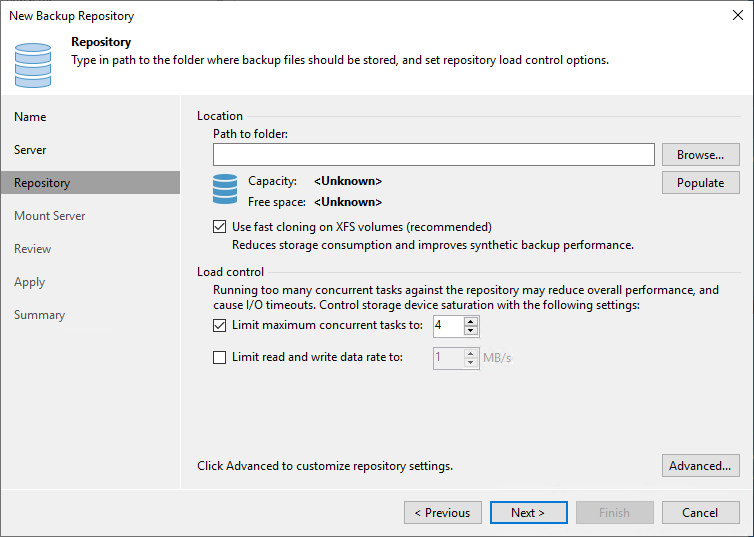Cancel the repository wizard
The height and width of the screenshot is (537, 754).
pyautogui.click(x=700, y=513)
